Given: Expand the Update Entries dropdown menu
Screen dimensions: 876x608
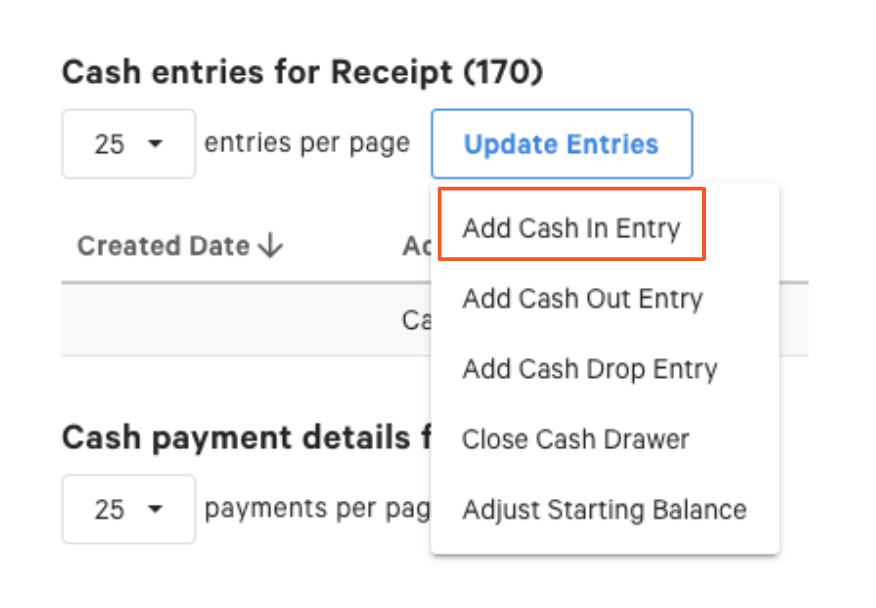Looking at the screenshot, I should pos(561,144).
